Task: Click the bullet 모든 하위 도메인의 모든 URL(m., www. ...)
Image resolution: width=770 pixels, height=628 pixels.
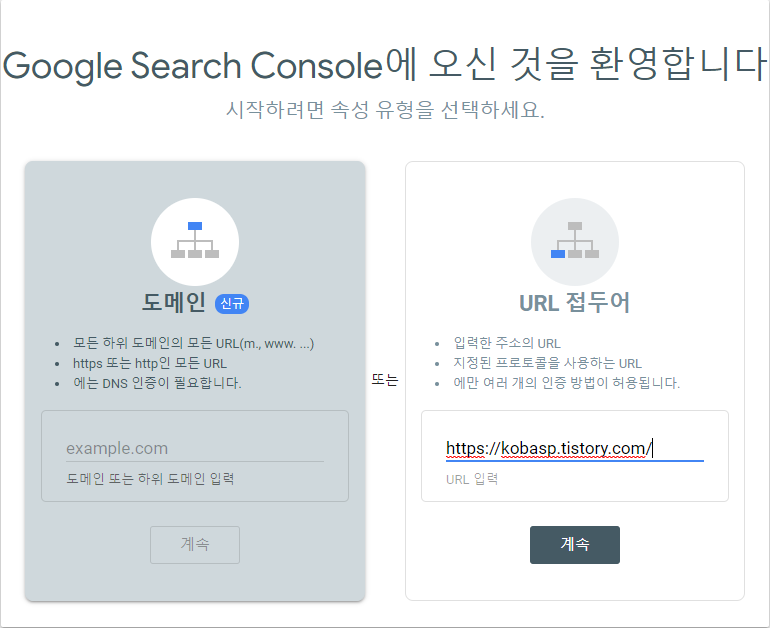Action: pyautogui.click(x=193, y=343)
